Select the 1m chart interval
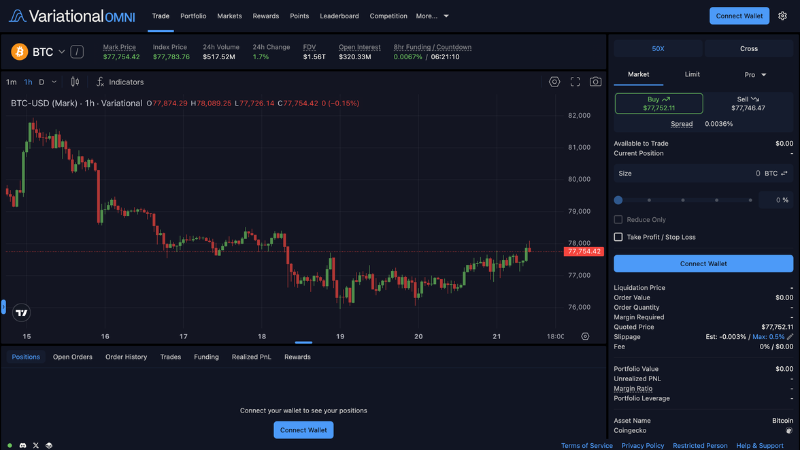This screenshot has width=800, height=450. (x=11, y=82)
